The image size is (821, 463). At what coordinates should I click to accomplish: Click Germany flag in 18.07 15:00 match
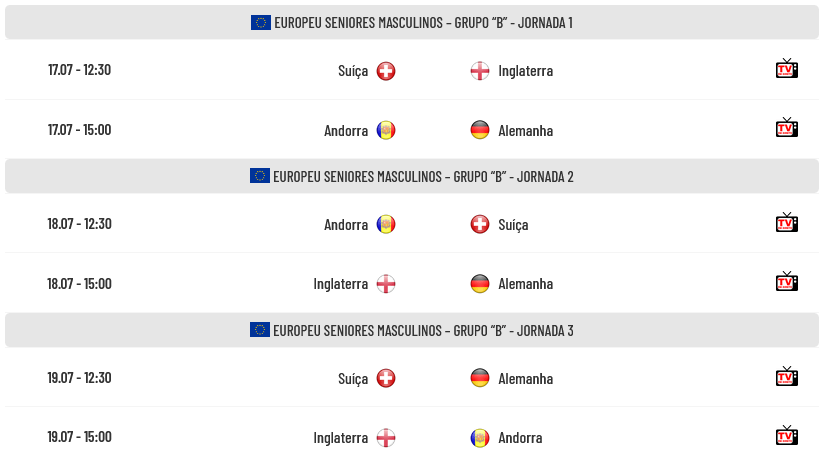[x=480, y=284]
